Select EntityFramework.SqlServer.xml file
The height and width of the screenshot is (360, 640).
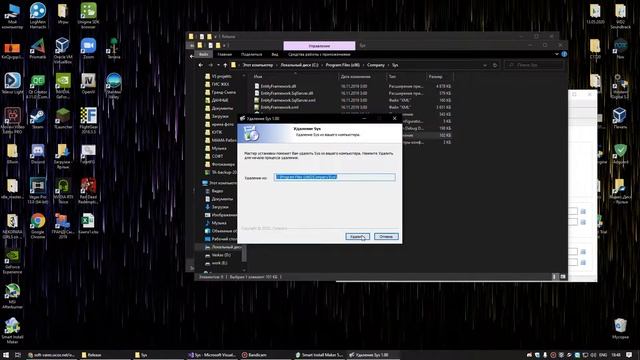pyautogui.click(x=288, y=100)
